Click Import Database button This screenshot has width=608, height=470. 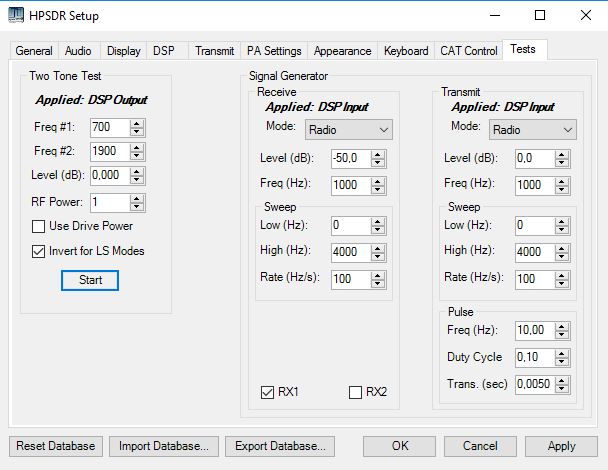164,446
